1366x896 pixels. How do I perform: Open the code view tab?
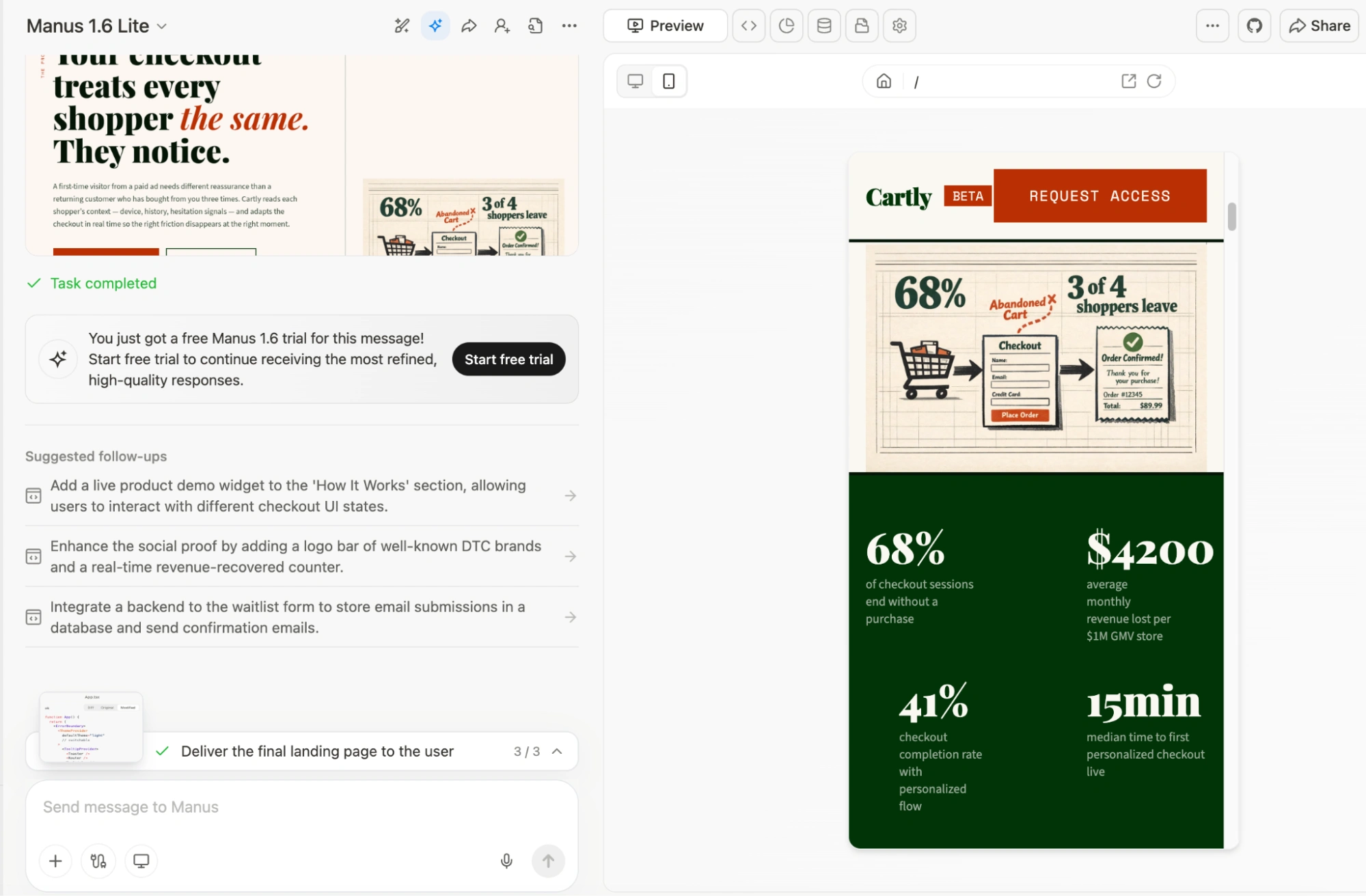click(749, 26)
